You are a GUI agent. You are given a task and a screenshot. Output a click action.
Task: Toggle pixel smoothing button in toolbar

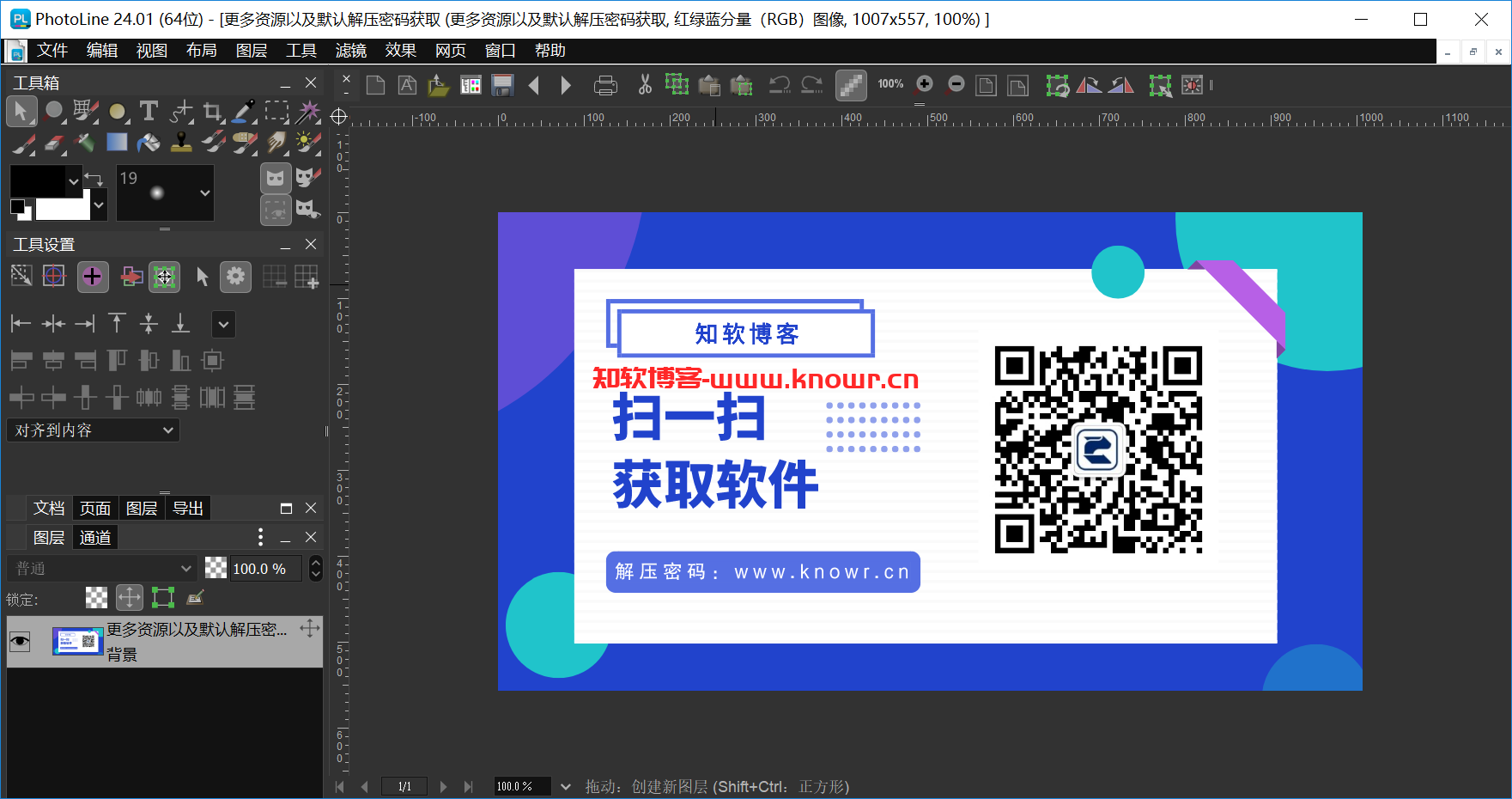pyautogui.click(x=851, y=85)
